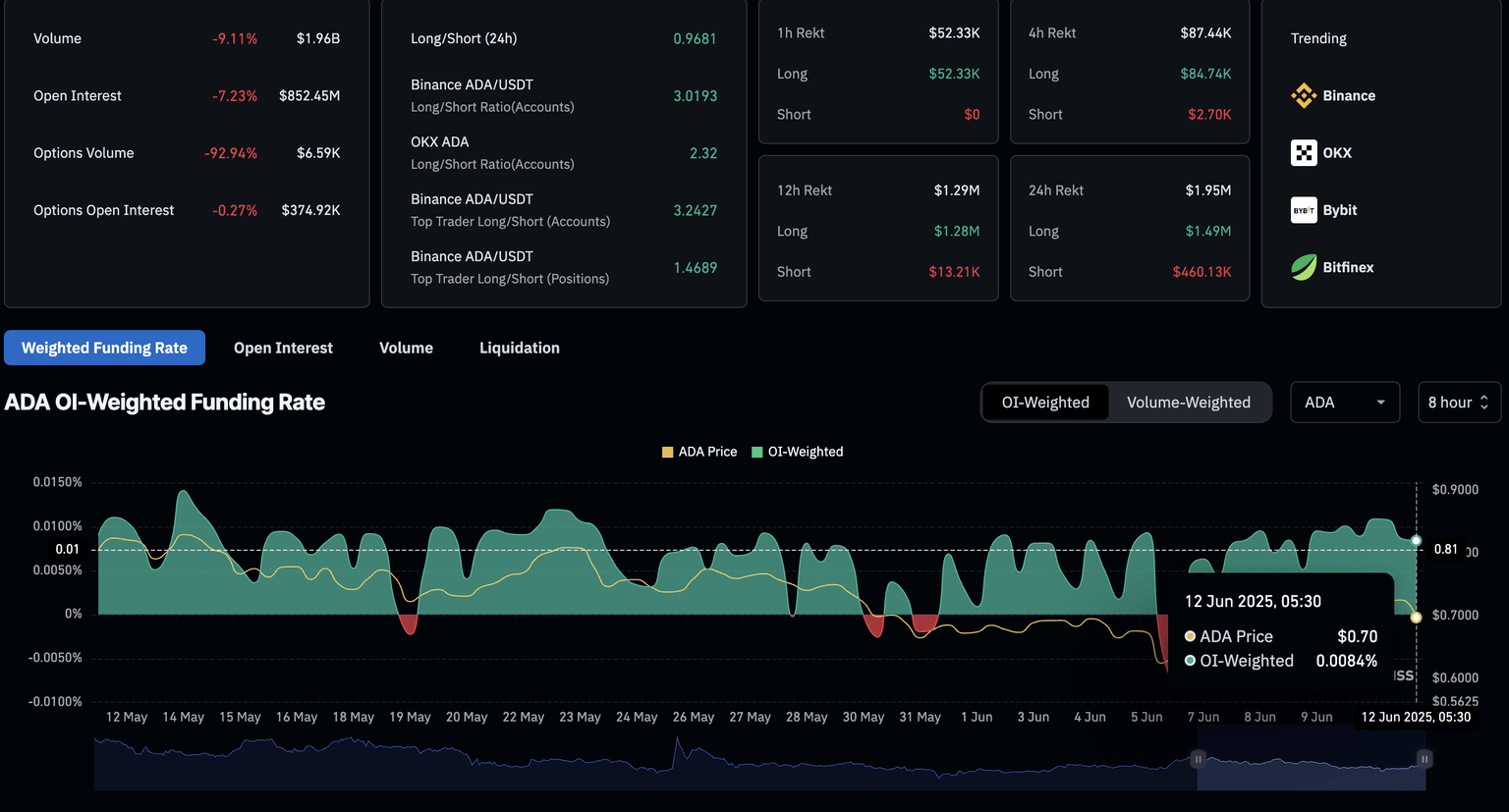Image resolution: width=1509 pixels, height=812 pixels.
Task: Click the Bitfinex trending exchange link
Action: [1347, 267]
